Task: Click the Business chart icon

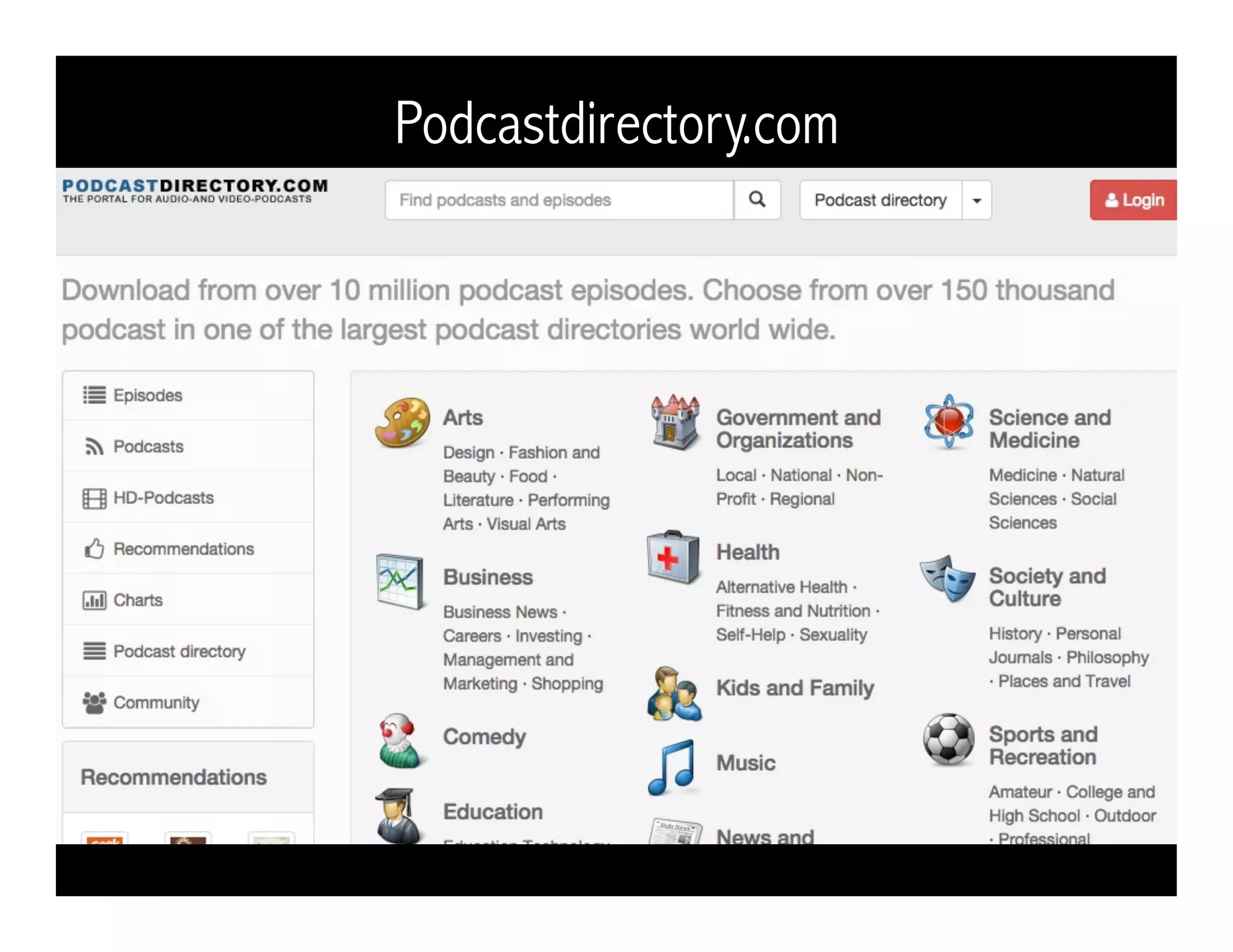Action: click(x=399, y=581)
